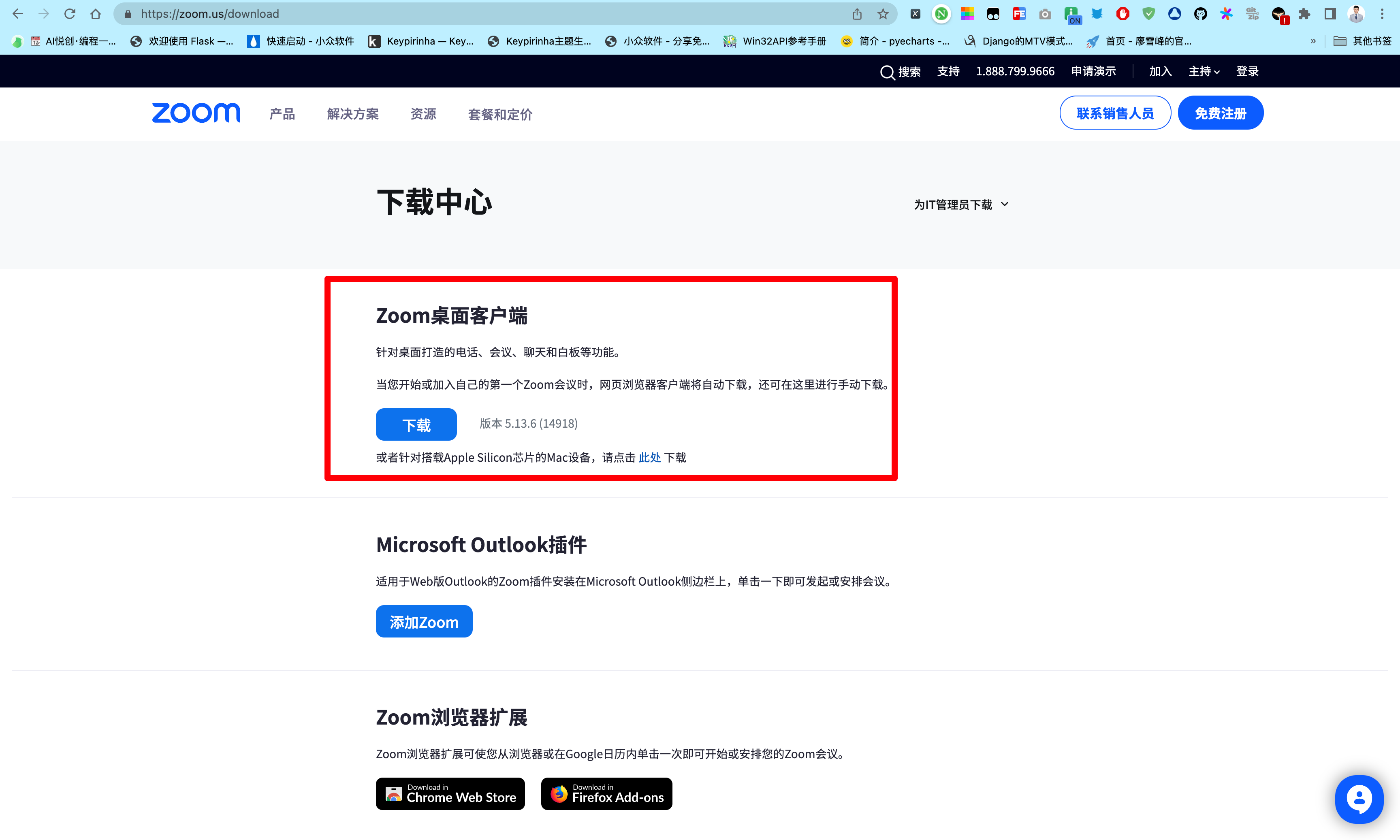1400x840 pixels.
Task: Click the GitZip extension icon
Action: click(x=1252, y=14)
